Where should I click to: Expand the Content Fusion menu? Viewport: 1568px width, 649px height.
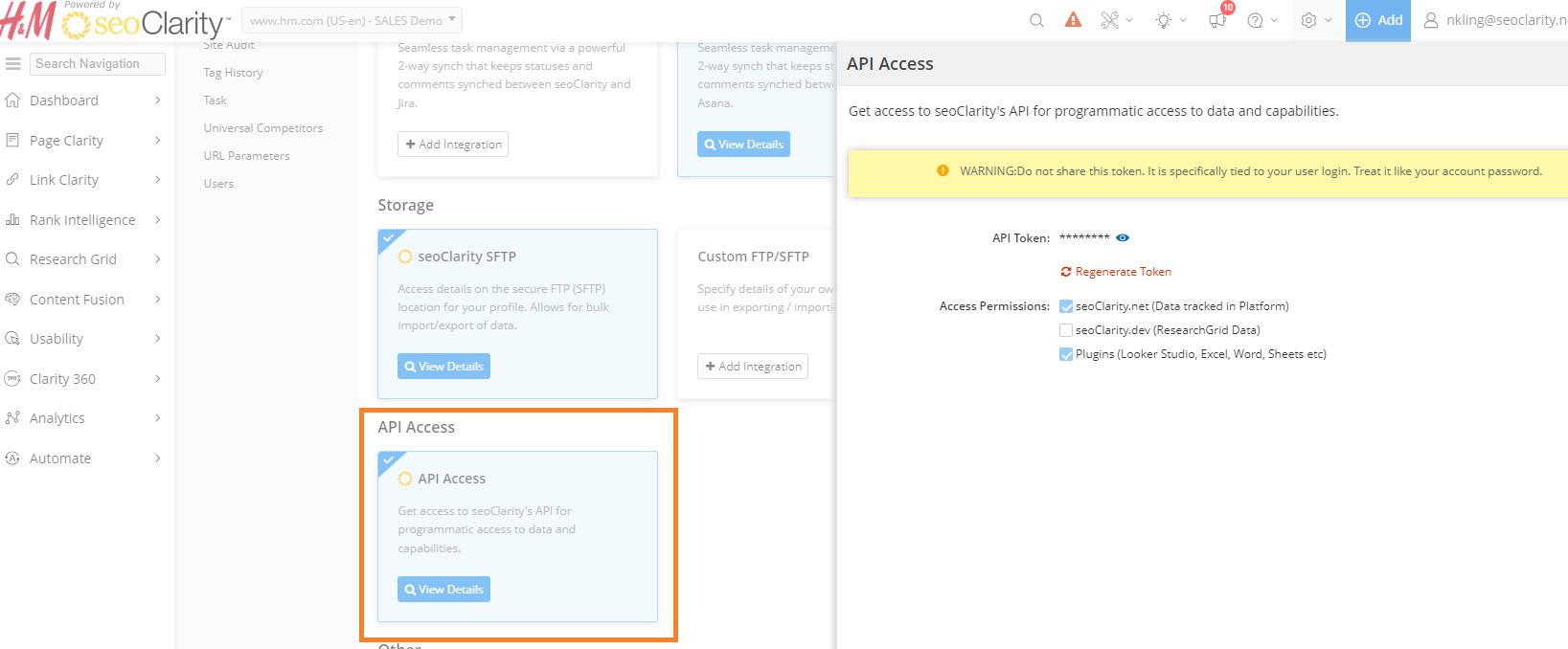pyautogui.click(x=77, y=300)
